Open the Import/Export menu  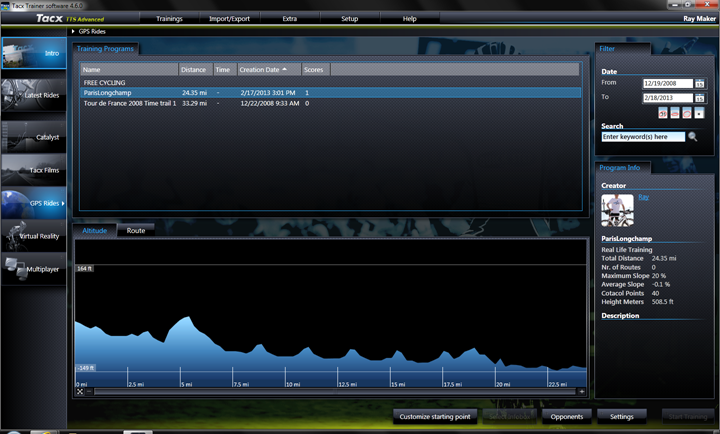pos(229,19)
